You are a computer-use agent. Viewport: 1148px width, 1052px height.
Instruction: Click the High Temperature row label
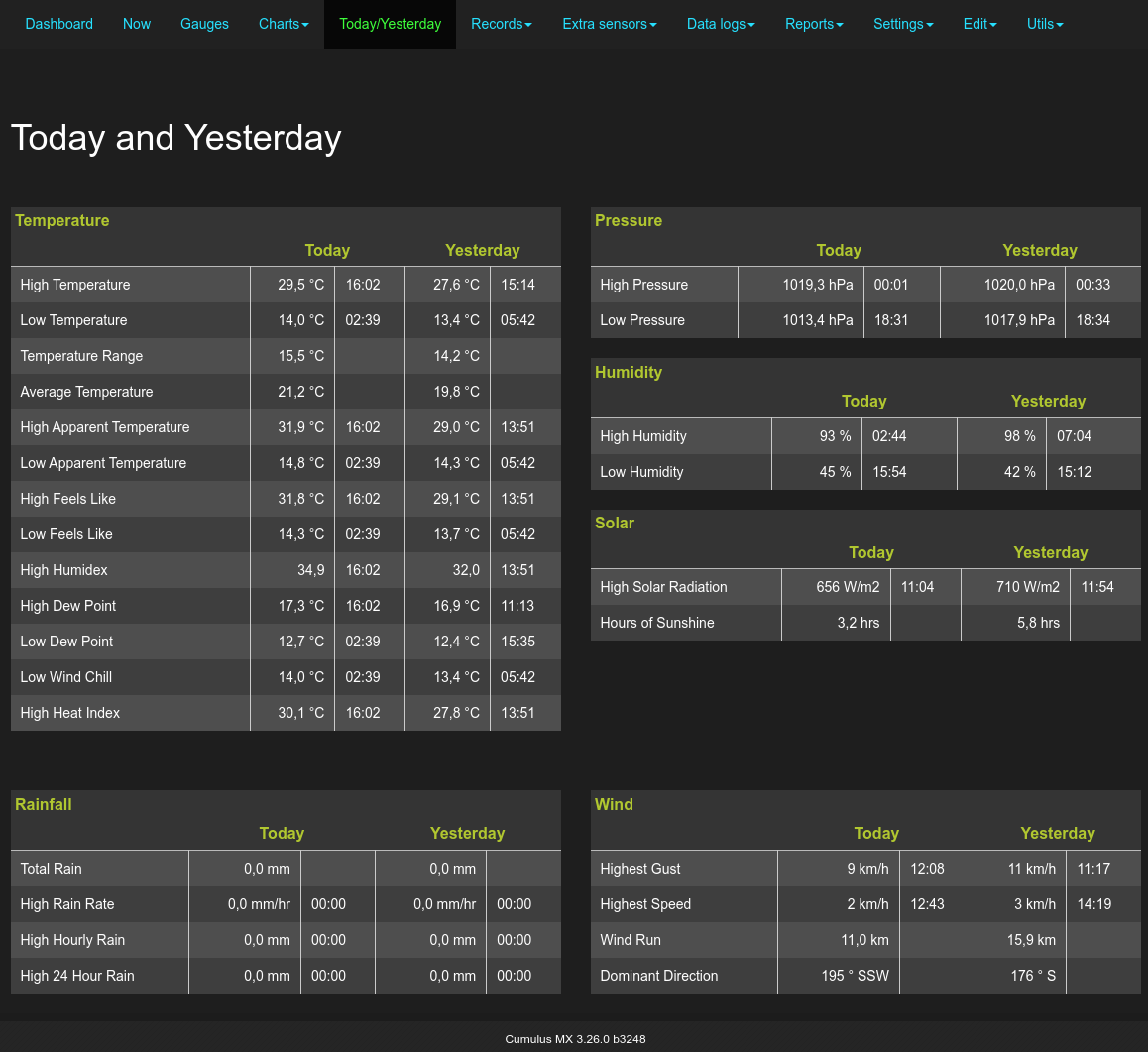75,285
